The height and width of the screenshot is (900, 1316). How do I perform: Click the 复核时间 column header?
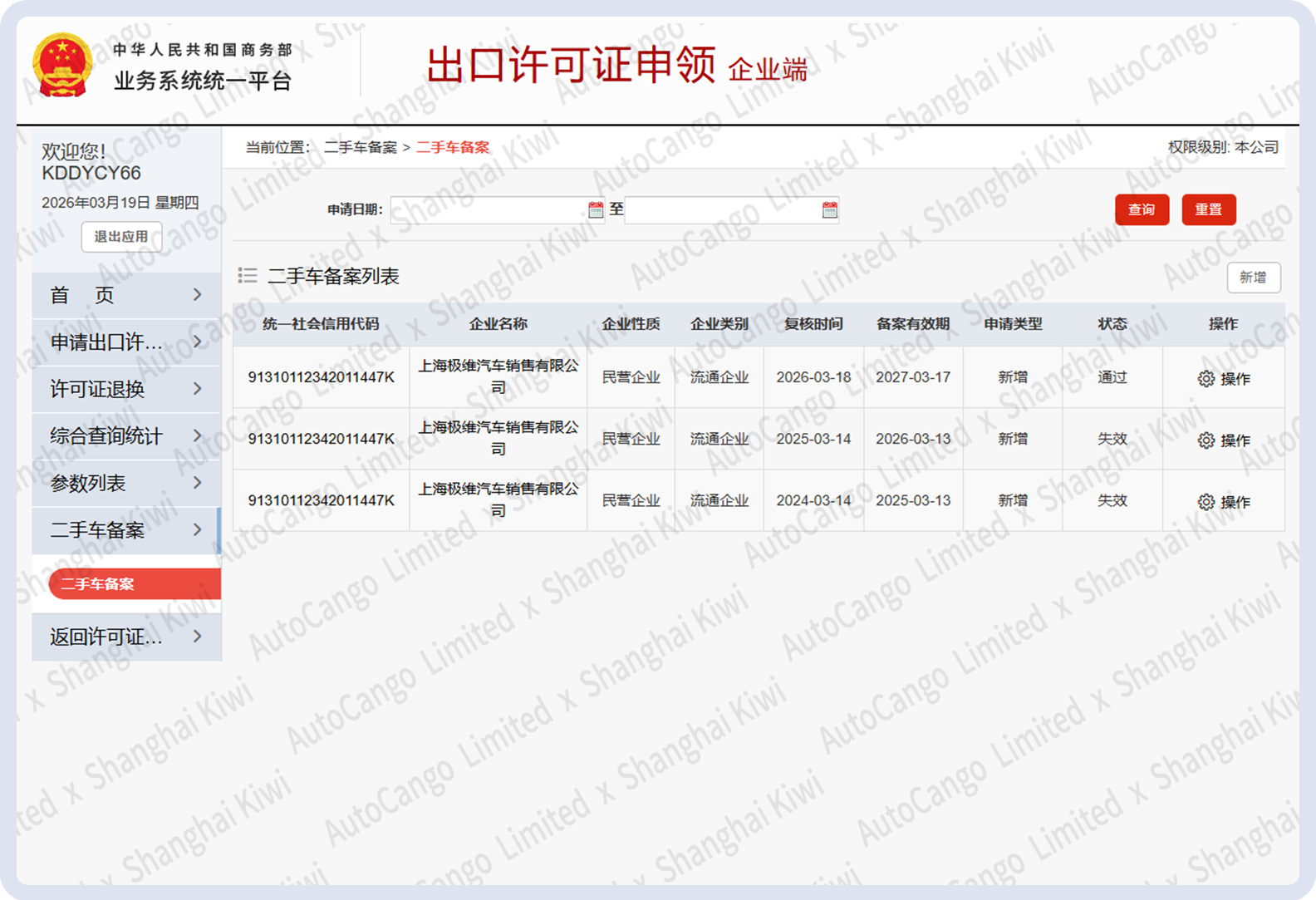click(813, 324)
